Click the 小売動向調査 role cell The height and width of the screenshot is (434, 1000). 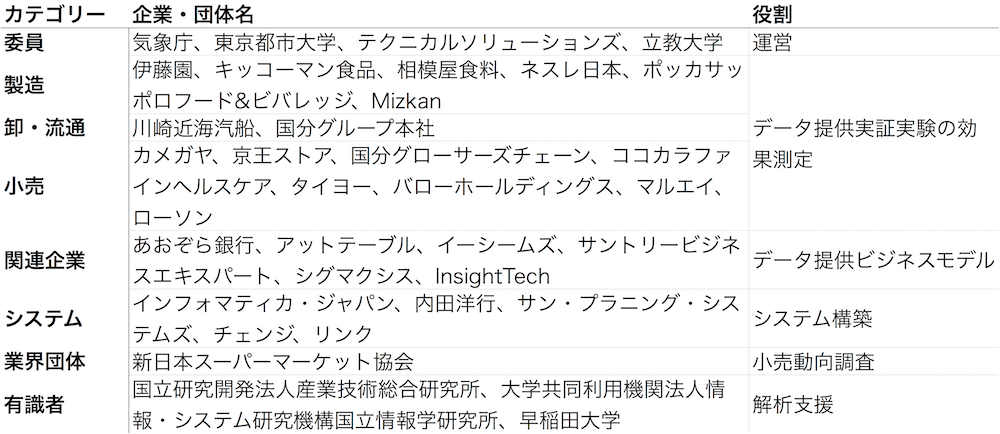coord(812,361)
